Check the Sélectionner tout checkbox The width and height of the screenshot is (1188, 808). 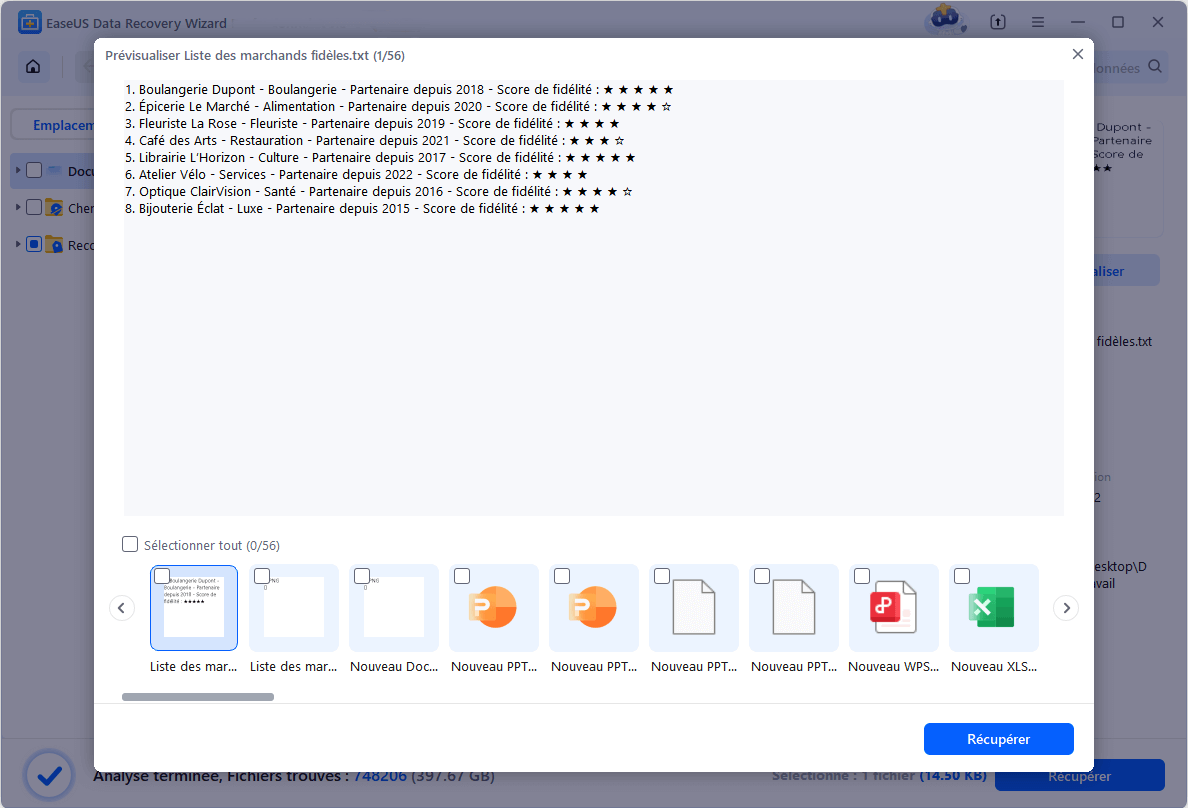[x=130, y=545]
